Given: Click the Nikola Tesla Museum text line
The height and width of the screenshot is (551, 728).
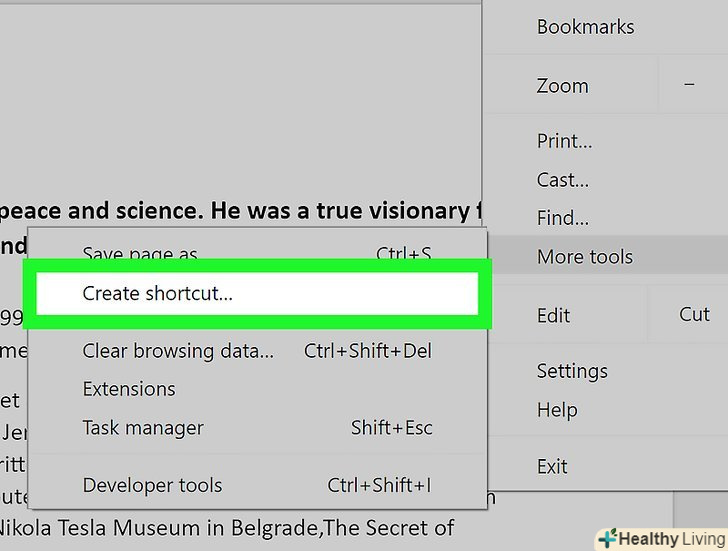Looking at the screenshot, I should click(227, 527).
